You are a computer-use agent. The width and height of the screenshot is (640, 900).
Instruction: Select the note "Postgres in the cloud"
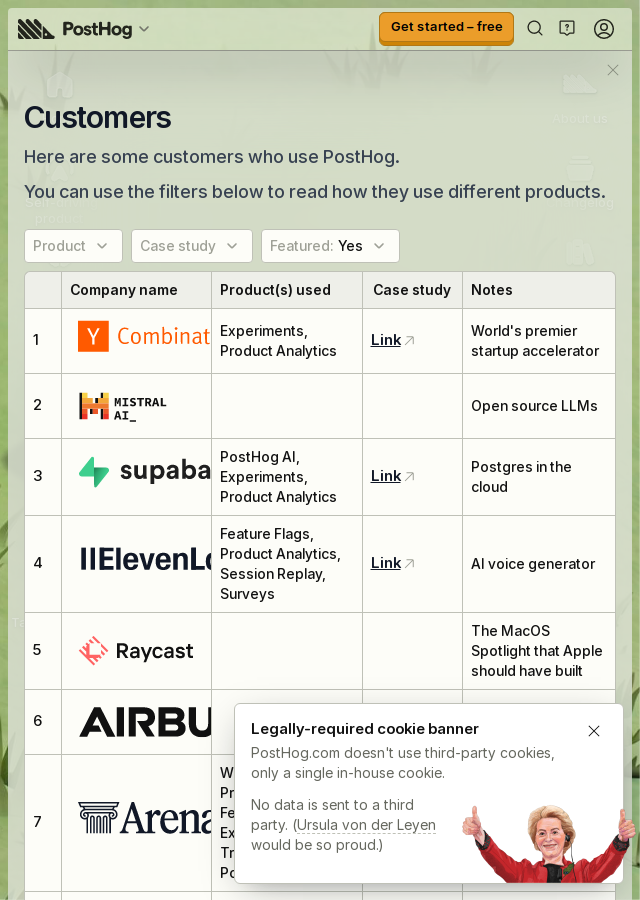[521, 477]
